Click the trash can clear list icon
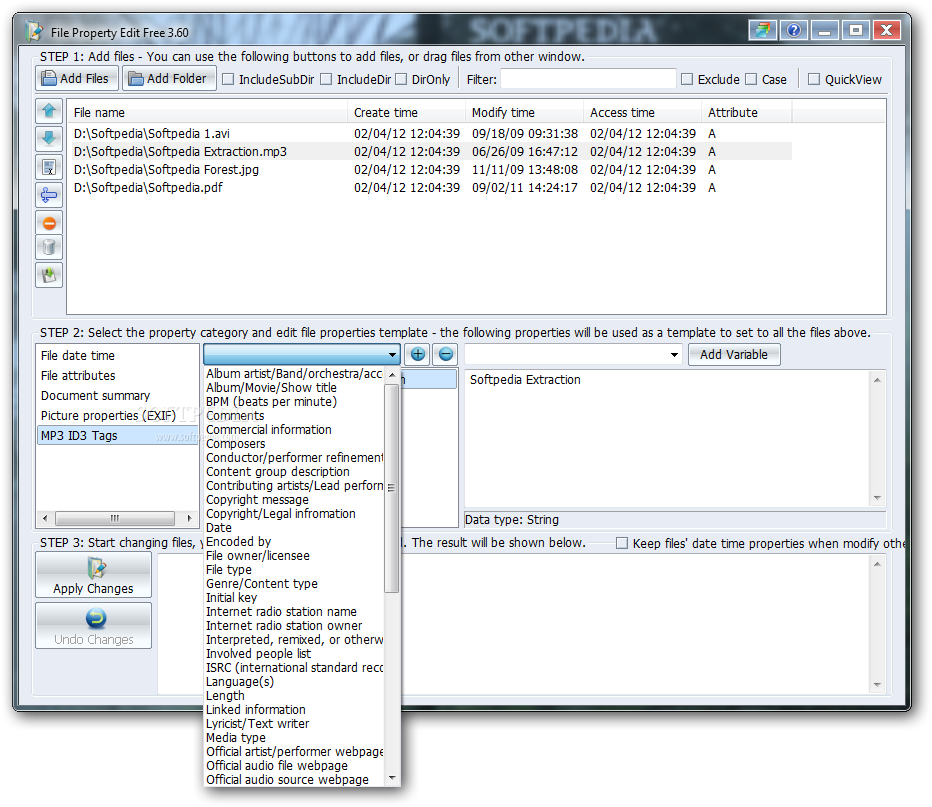Viewport: 932px width, 807px height. click(x=49, y=247)
